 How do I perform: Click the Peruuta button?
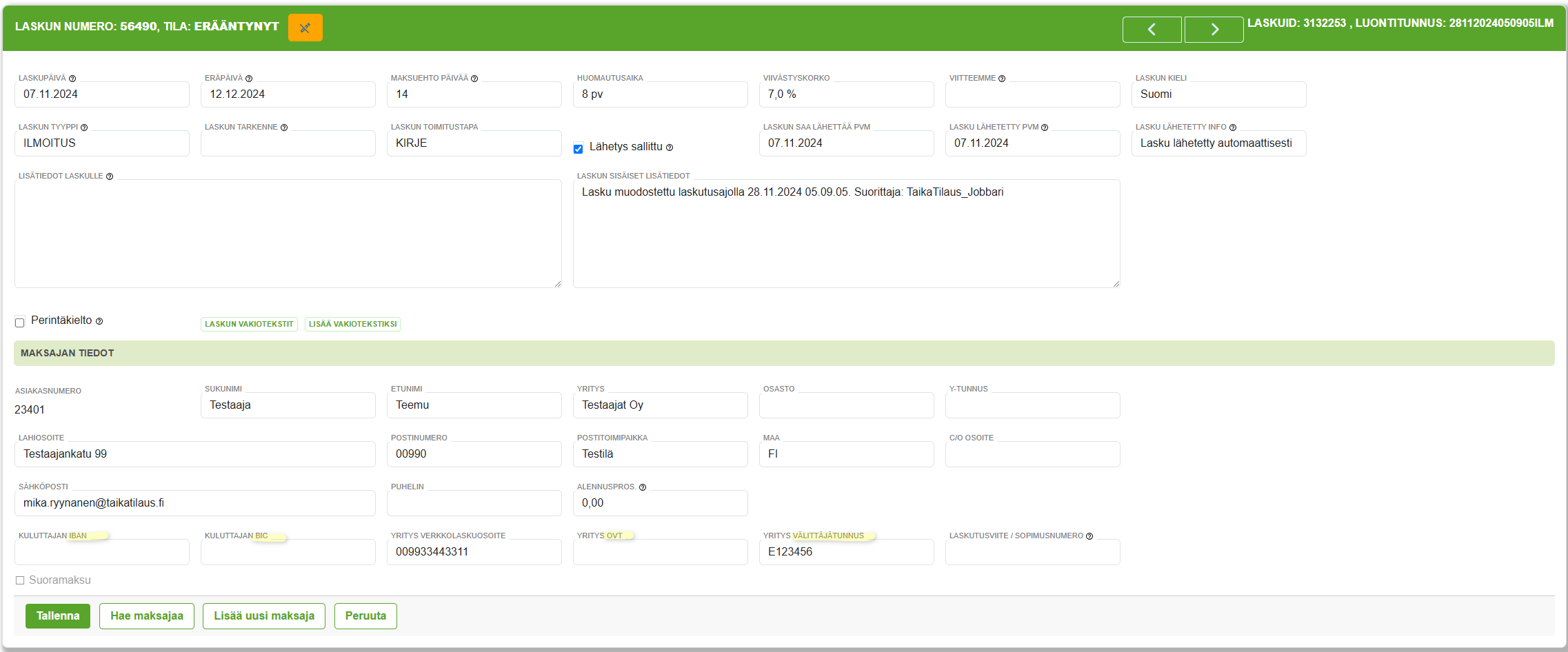tap(365, 616)
